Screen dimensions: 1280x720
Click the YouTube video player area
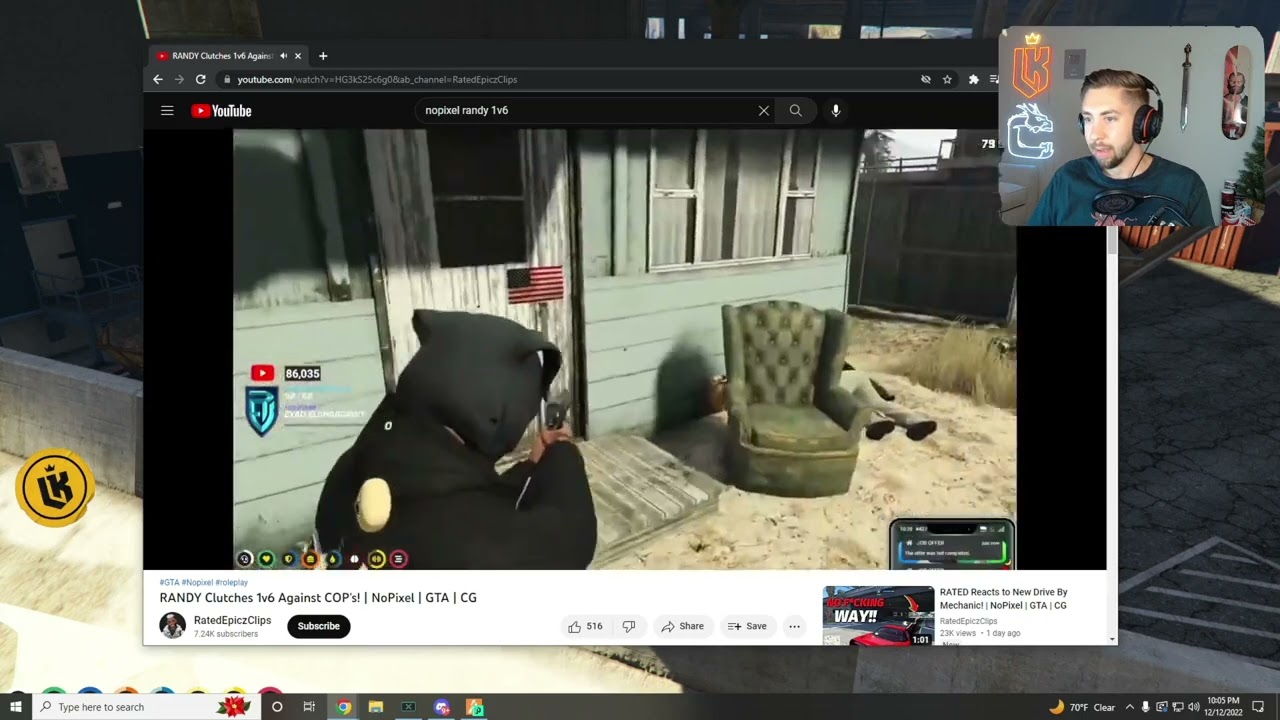point(625,350)
